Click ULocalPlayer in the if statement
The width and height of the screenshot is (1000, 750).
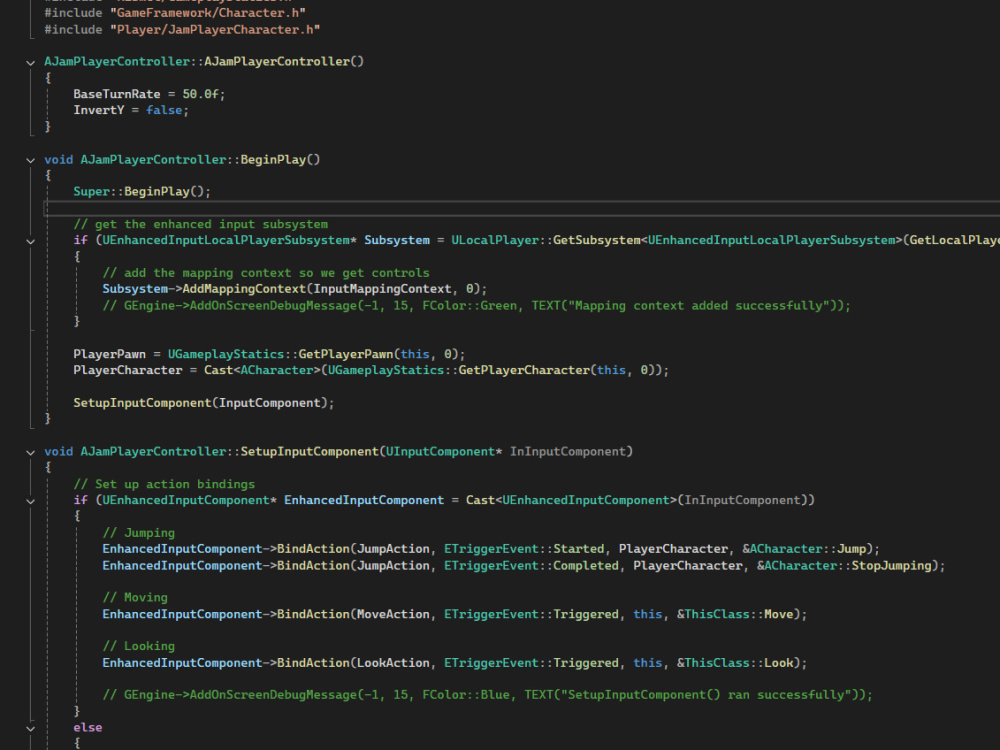(495, 240)
